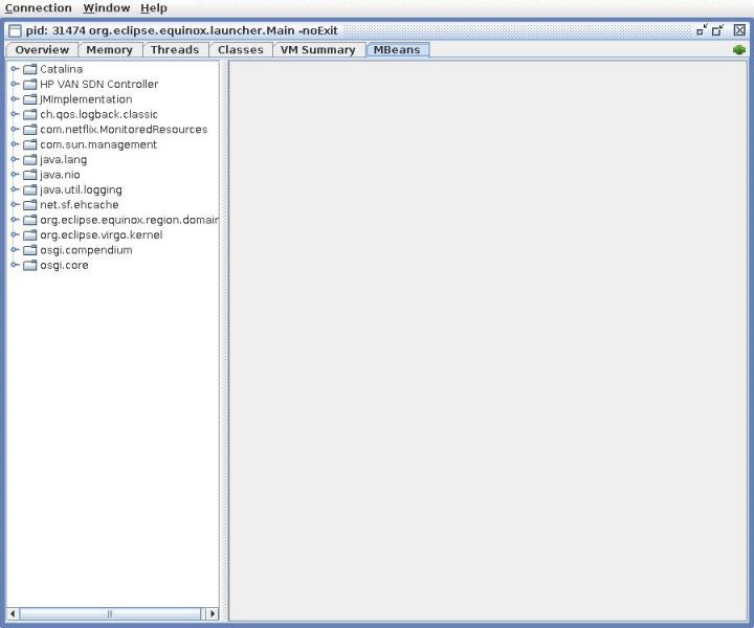Click the Catalina folder icon

click(x=30, y=69)
